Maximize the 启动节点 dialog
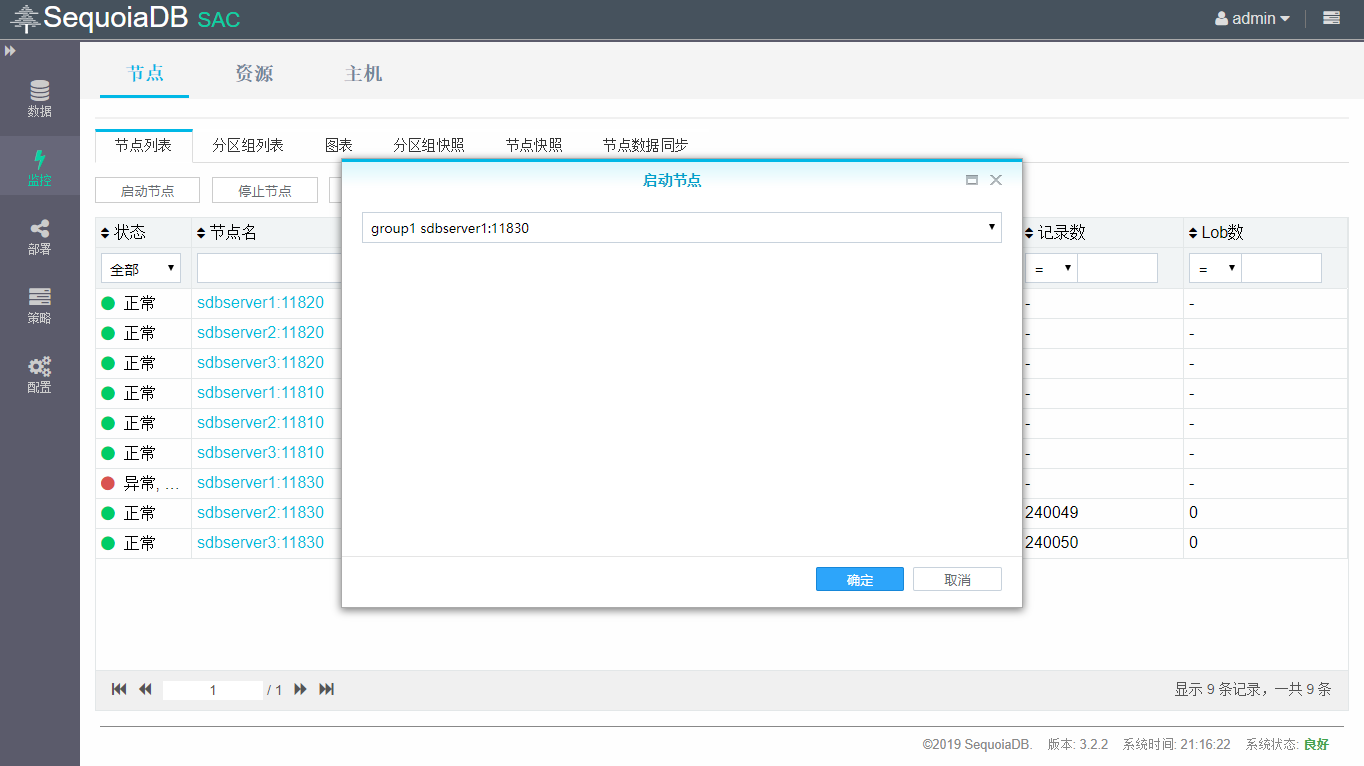Screen dimensions: 1364x766 click(x=971, y=180)
